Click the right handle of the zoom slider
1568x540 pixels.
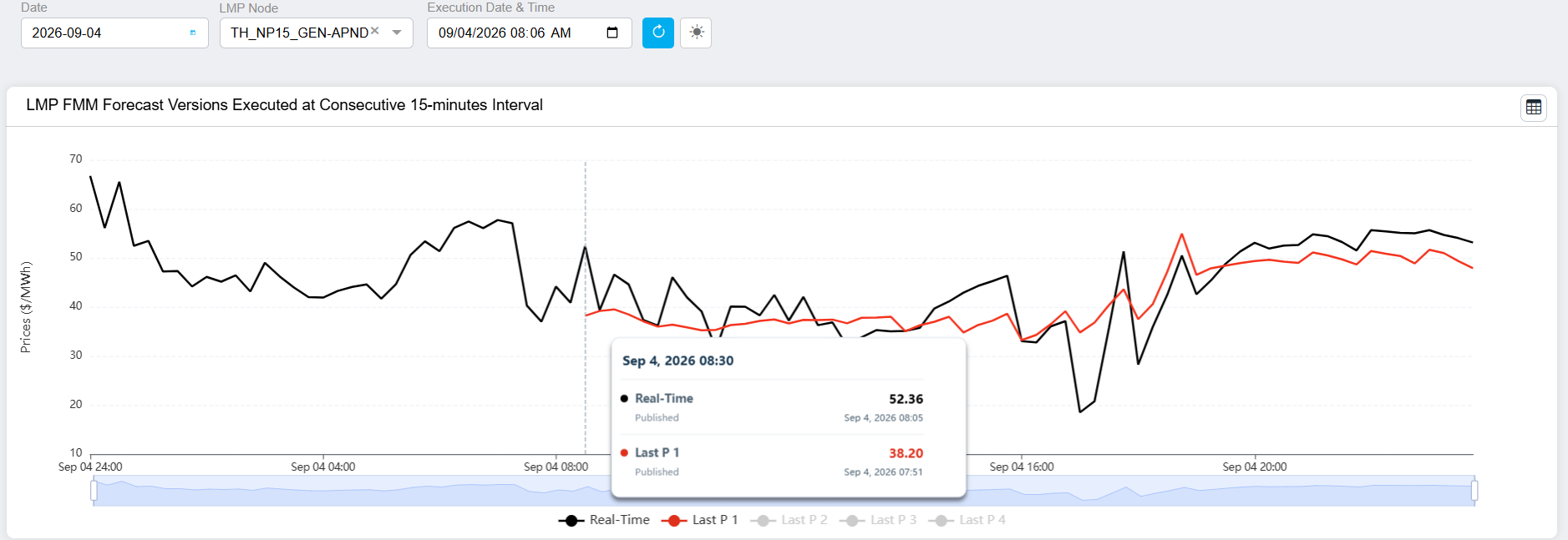tap(1474, 491)
